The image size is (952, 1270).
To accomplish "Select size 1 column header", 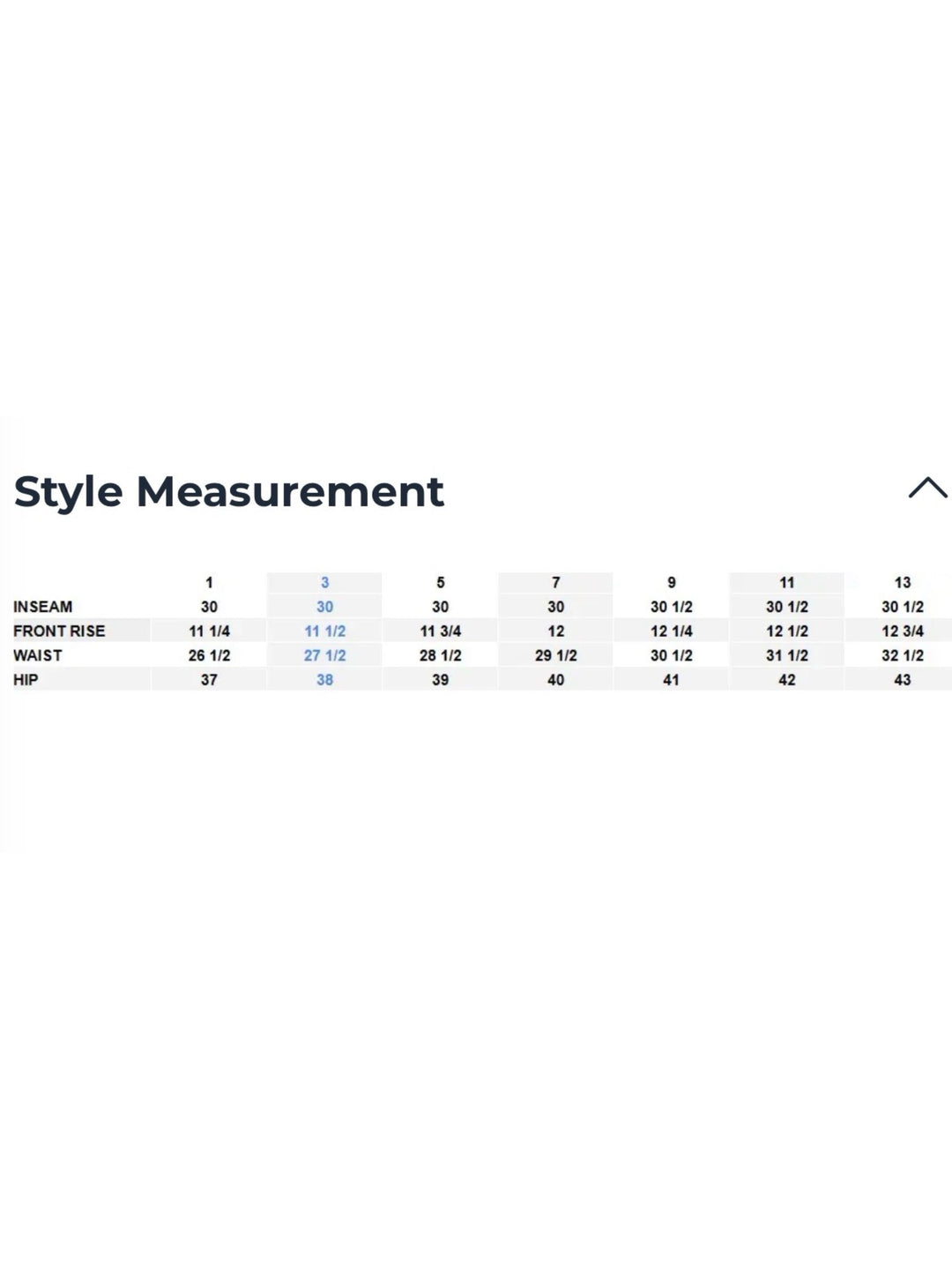I will point(209,582).
